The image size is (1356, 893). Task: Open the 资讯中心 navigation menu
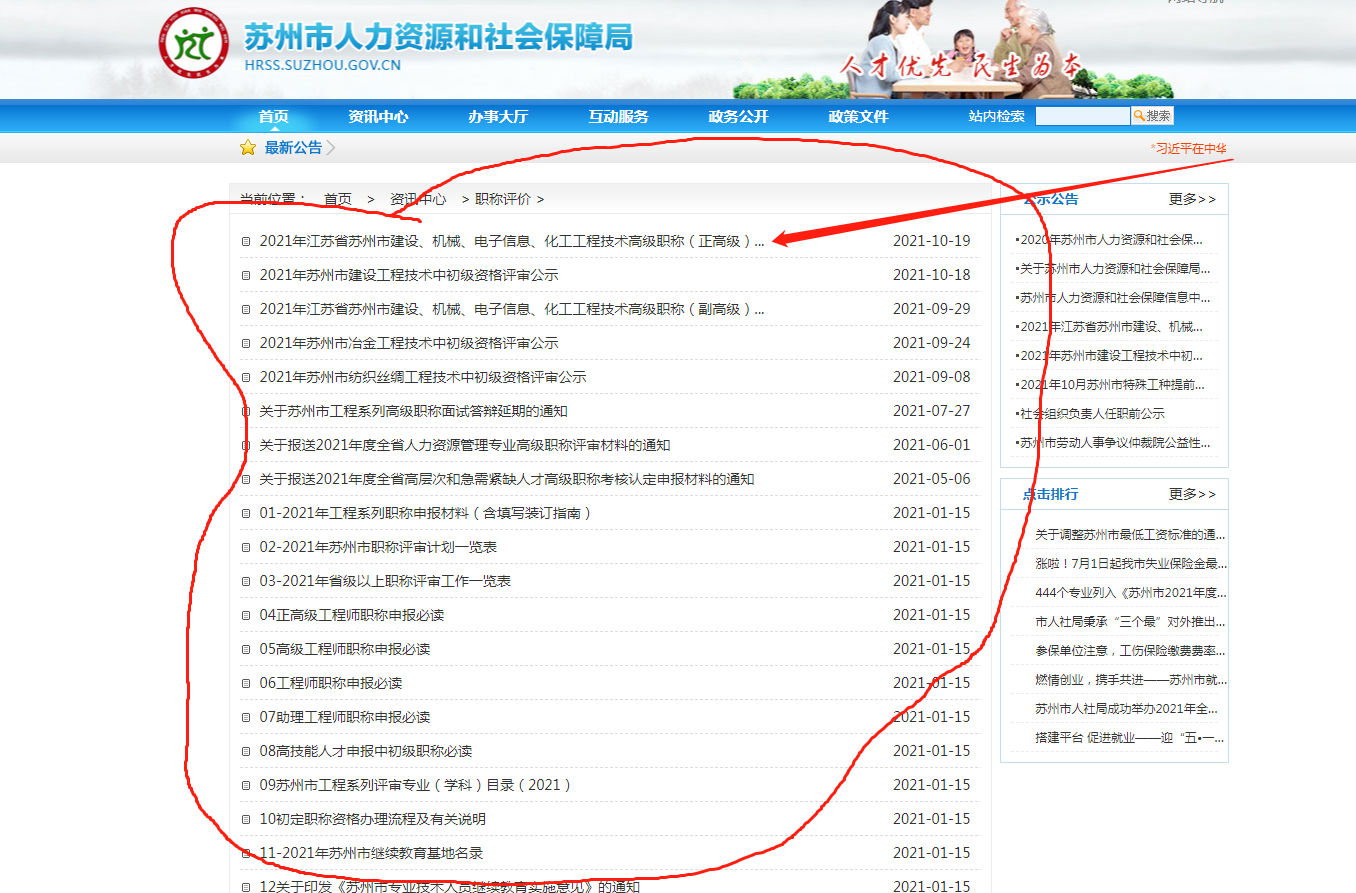pos(378,116)
